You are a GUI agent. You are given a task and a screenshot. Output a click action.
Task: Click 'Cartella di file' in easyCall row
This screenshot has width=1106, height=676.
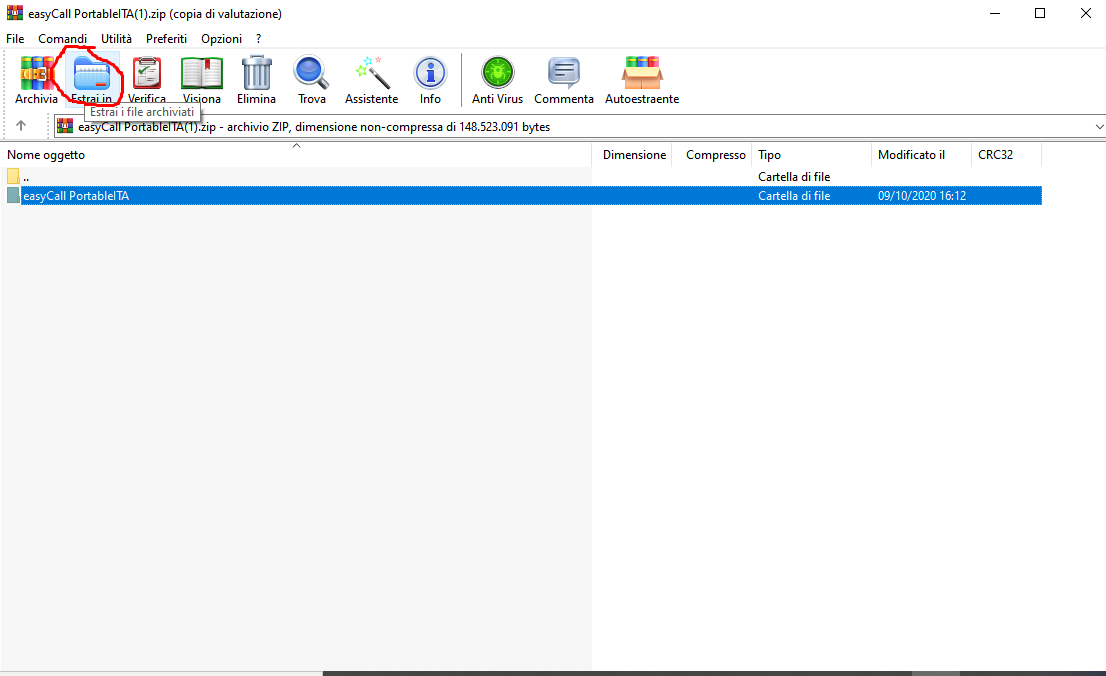coord(794,196)
